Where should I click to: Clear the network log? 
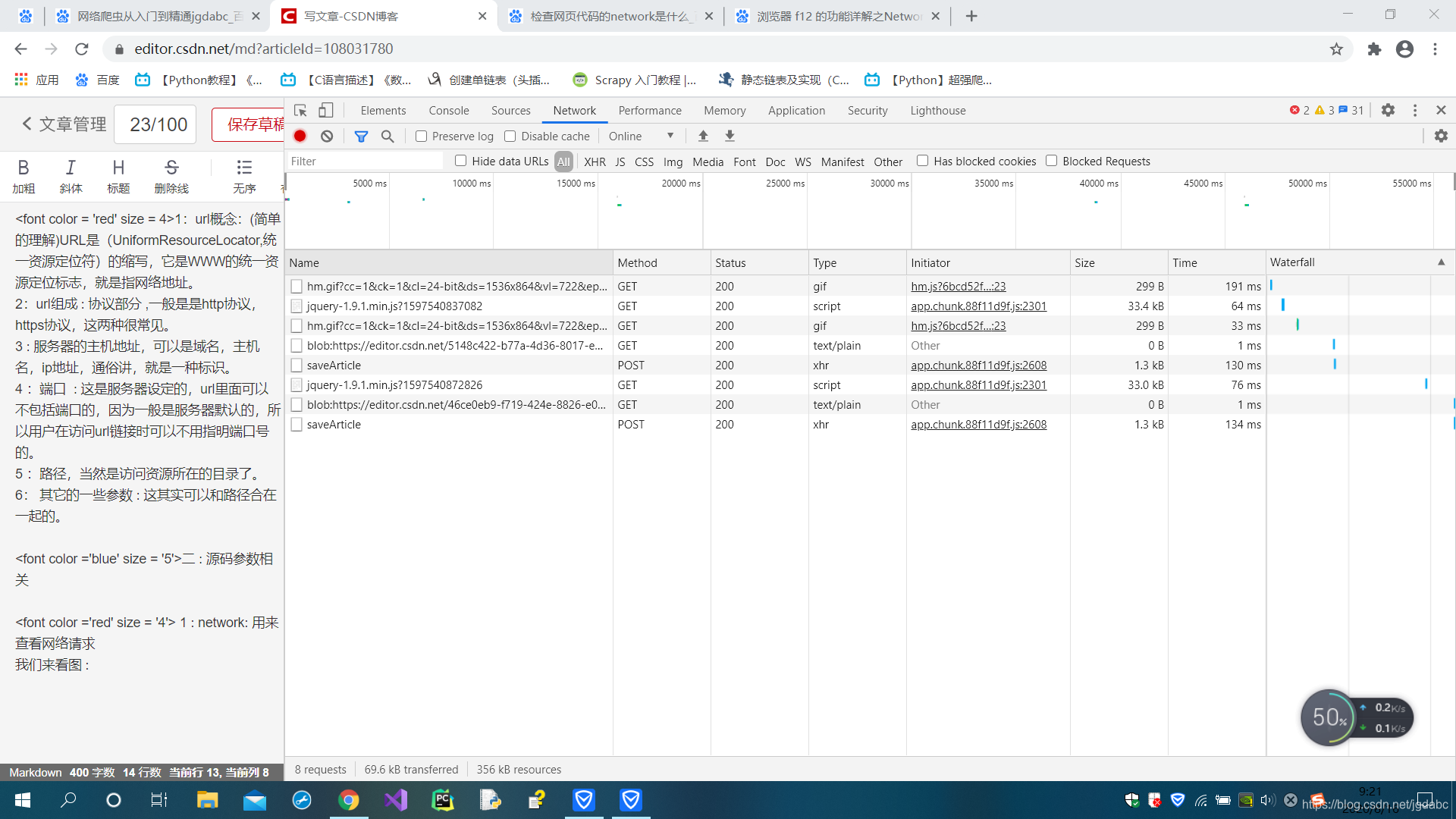coord(327,136)
